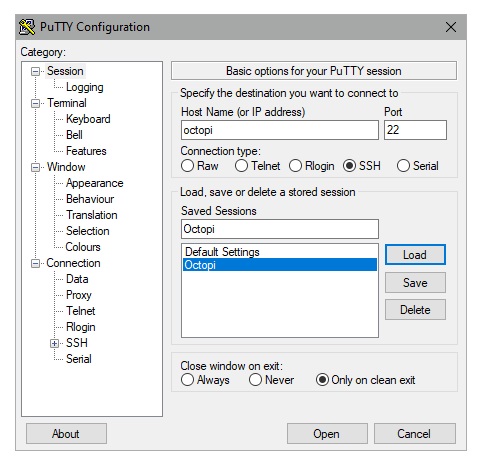Image resolution: width=477 pixels, height=464 pixels.
Task: Save the current session
Action: pos(415,283)
